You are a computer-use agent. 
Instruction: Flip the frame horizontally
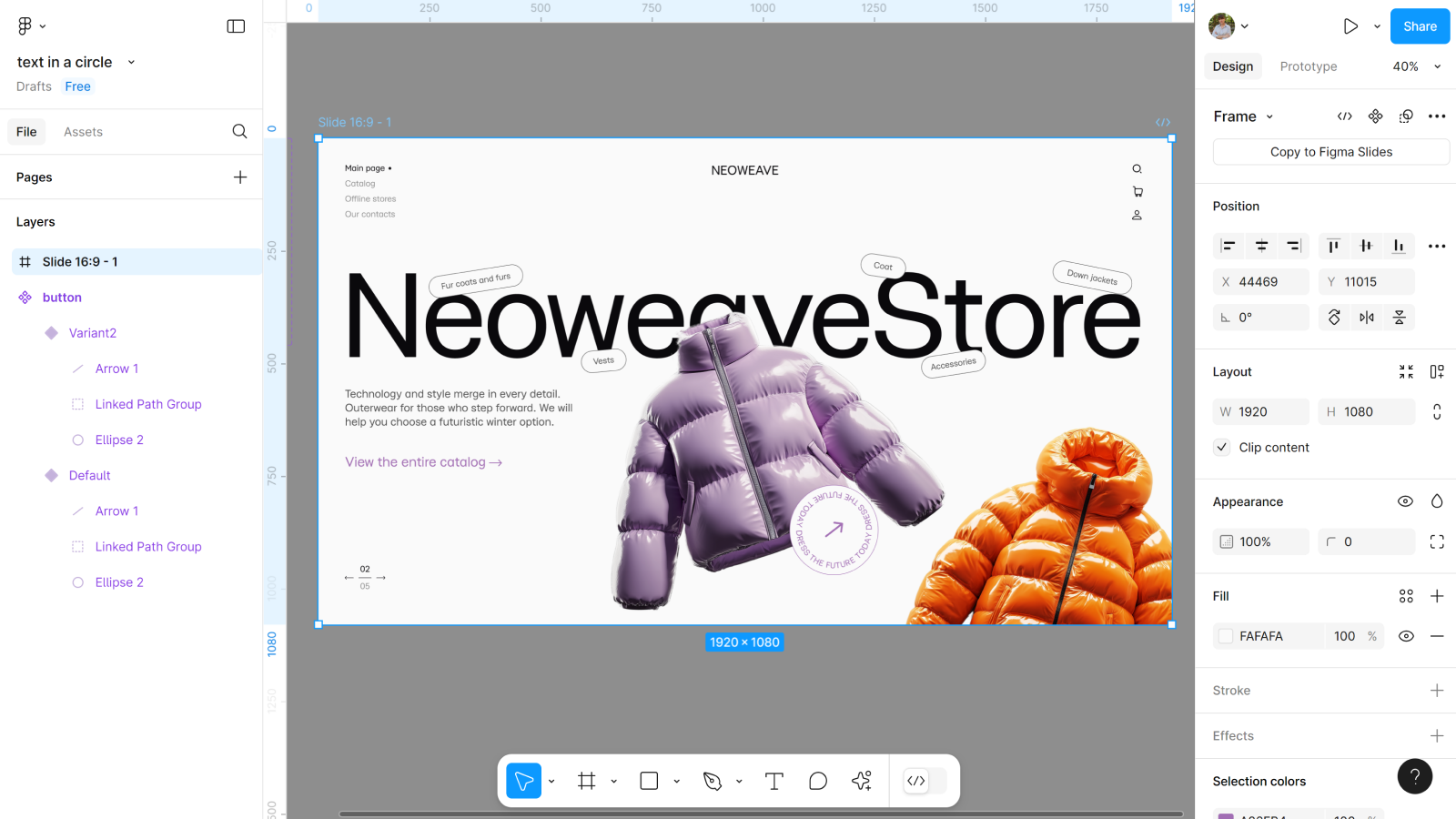point(1367,318)
